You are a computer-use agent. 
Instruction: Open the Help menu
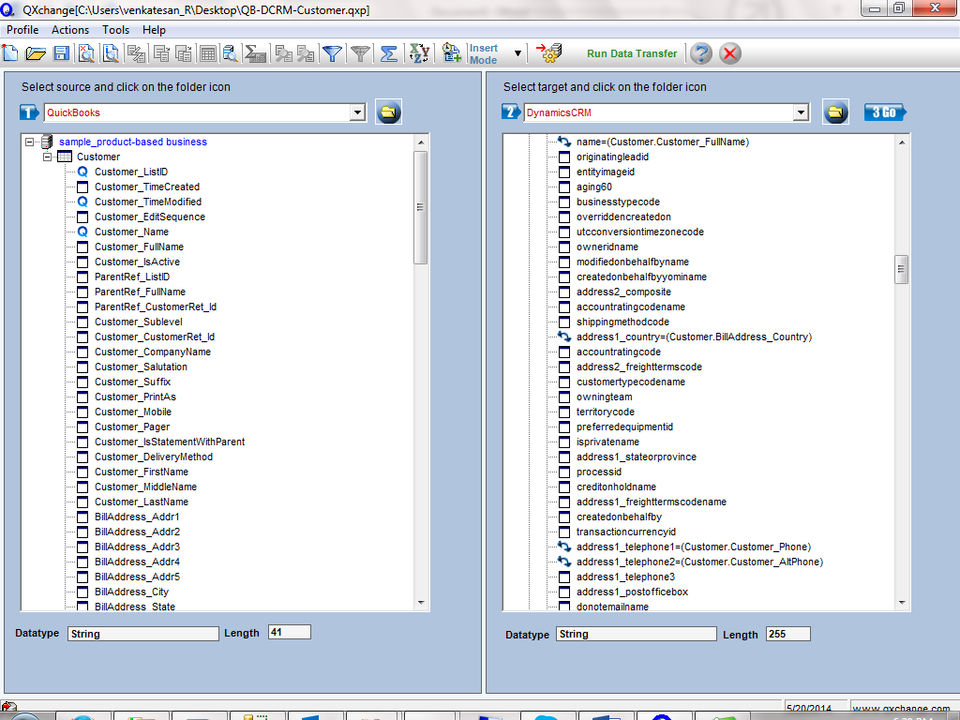pos(154,30)
